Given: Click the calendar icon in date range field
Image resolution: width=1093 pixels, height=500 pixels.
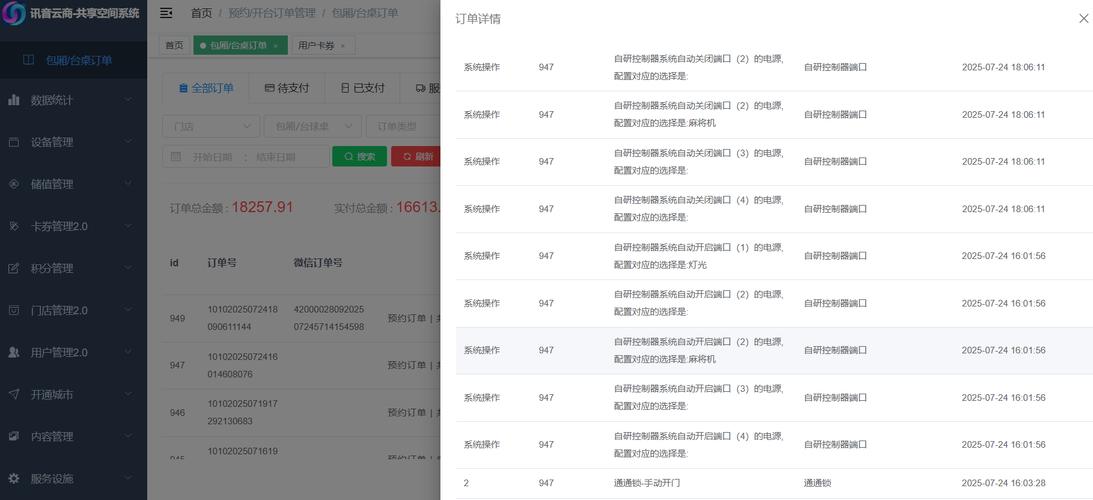Looking at the screenshot, I should tap(176, 157).
